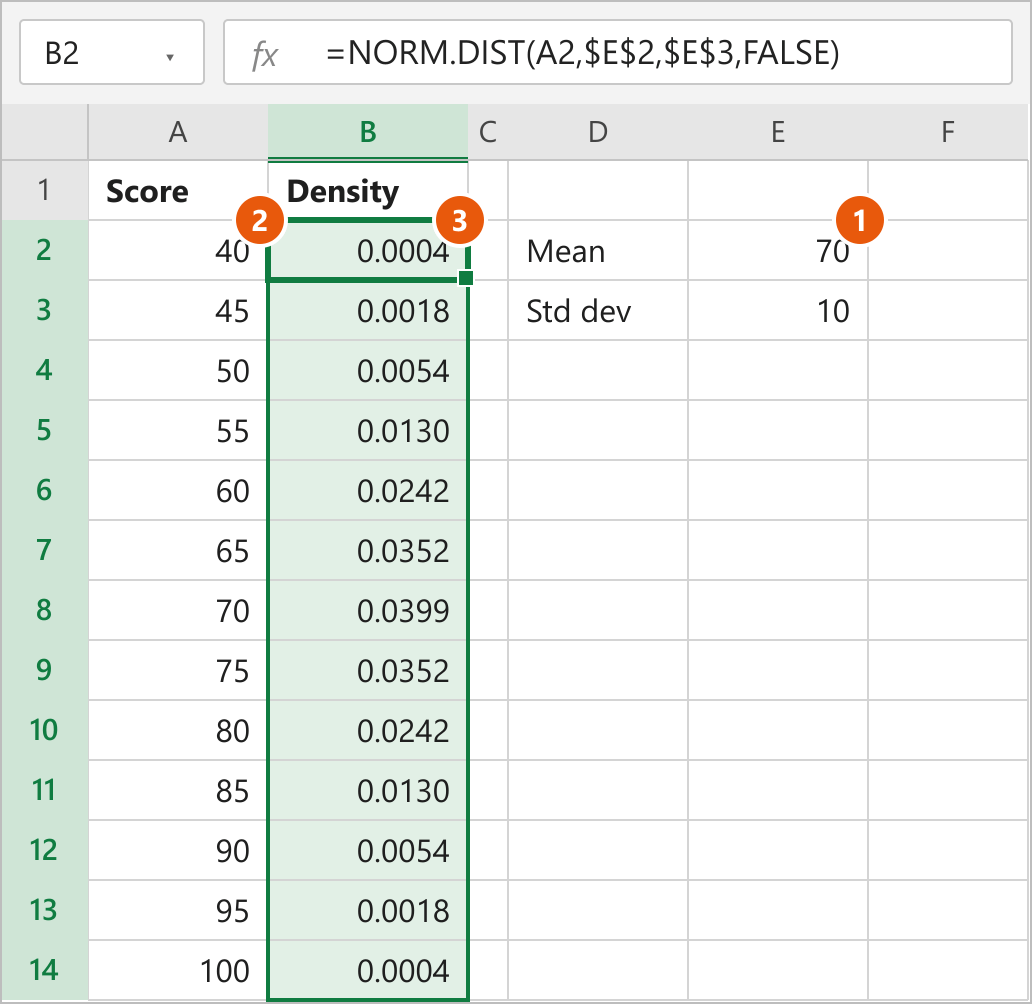
Task: Select row 8 header
Action: coord(44,610)
